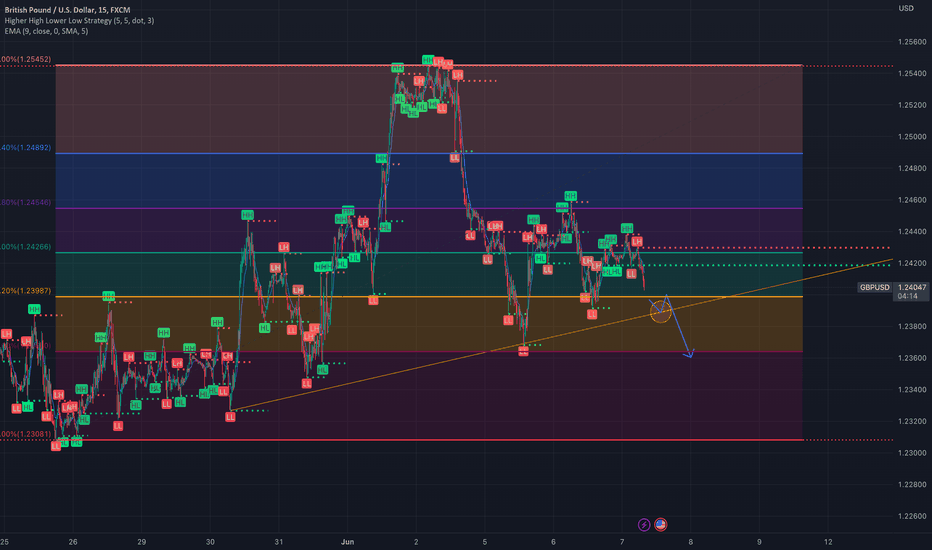Click price axis value 1.23800
The width and height of the screenshot is (932, 550).
point(912,326)
